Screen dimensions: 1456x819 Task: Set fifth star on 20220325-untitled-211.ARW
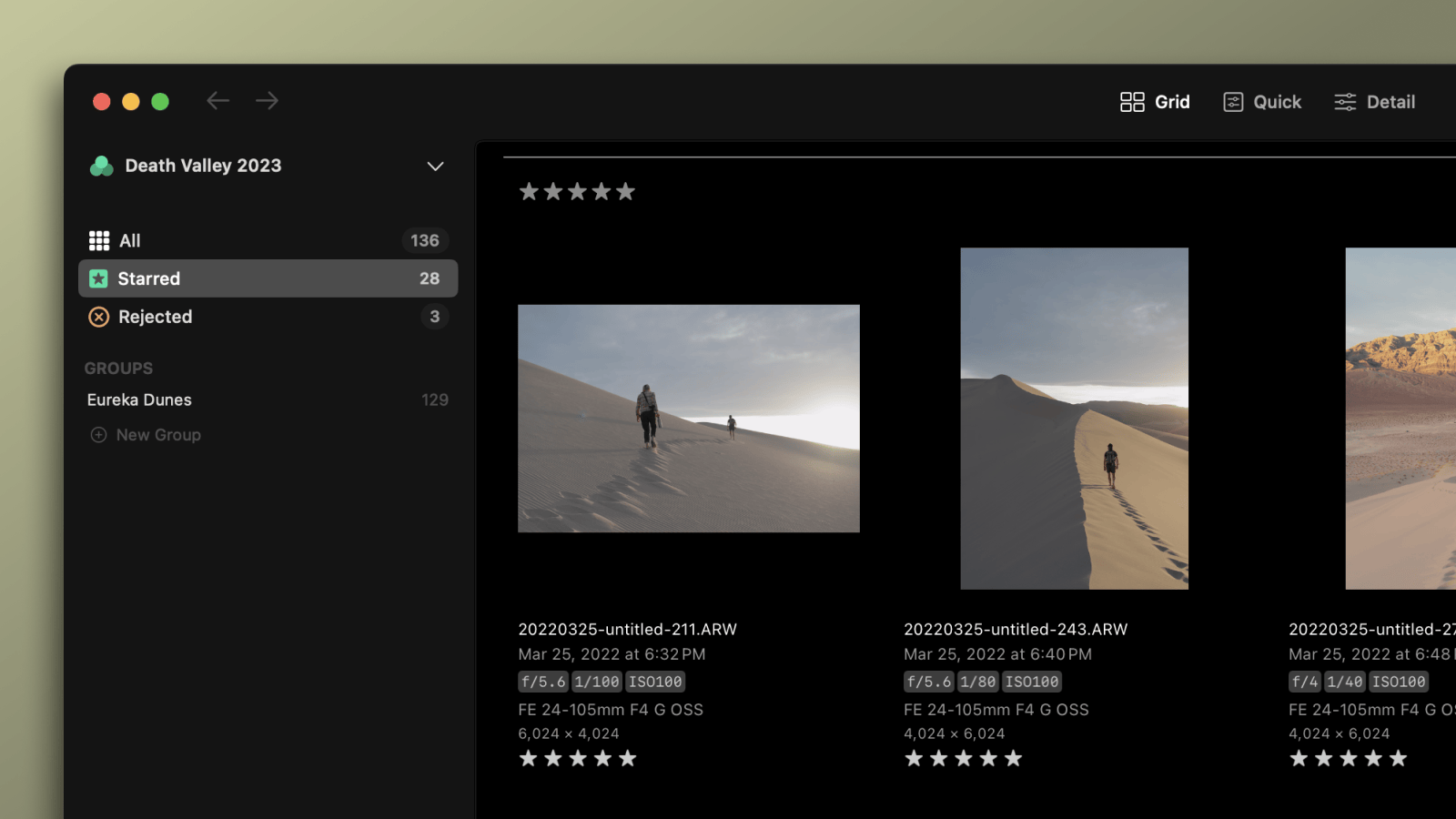point(628,759)
